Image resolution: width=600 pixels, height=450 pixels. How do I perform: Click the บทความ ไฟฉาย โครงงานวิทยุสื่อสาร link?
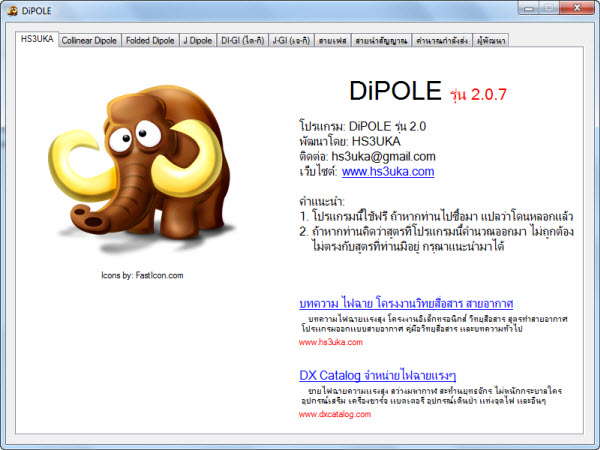coord(406,303)
